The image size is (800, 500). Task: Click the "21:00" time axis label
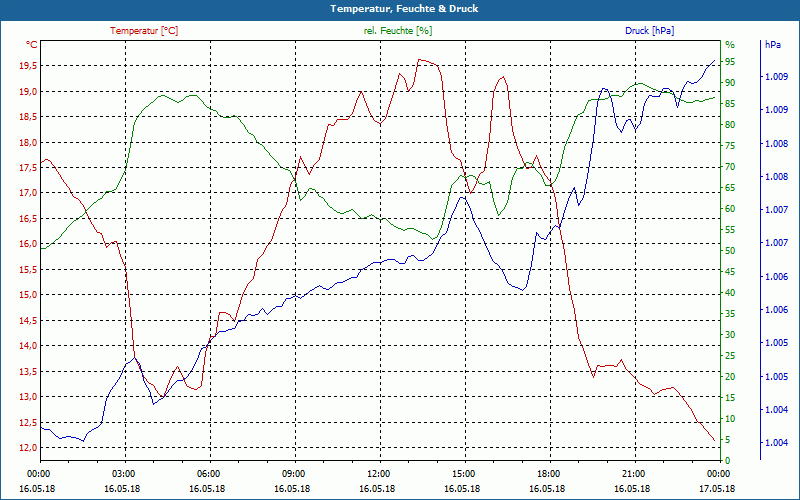[633, 473]
